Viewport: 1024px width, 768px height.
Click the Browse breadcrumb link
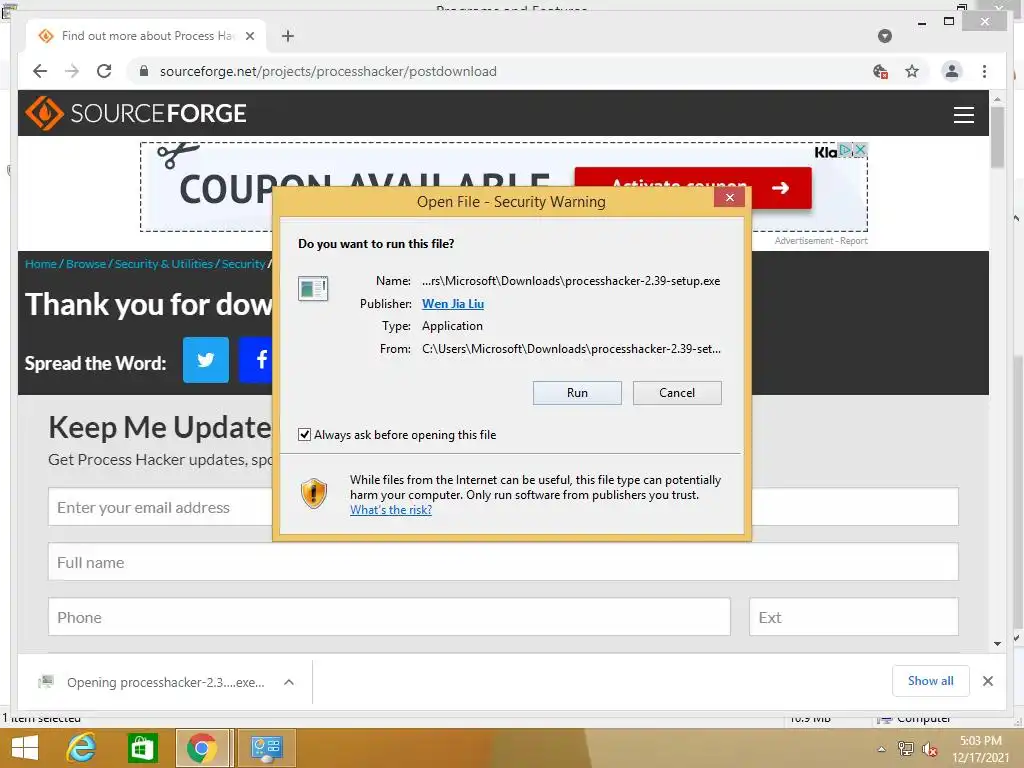(86, 264)
